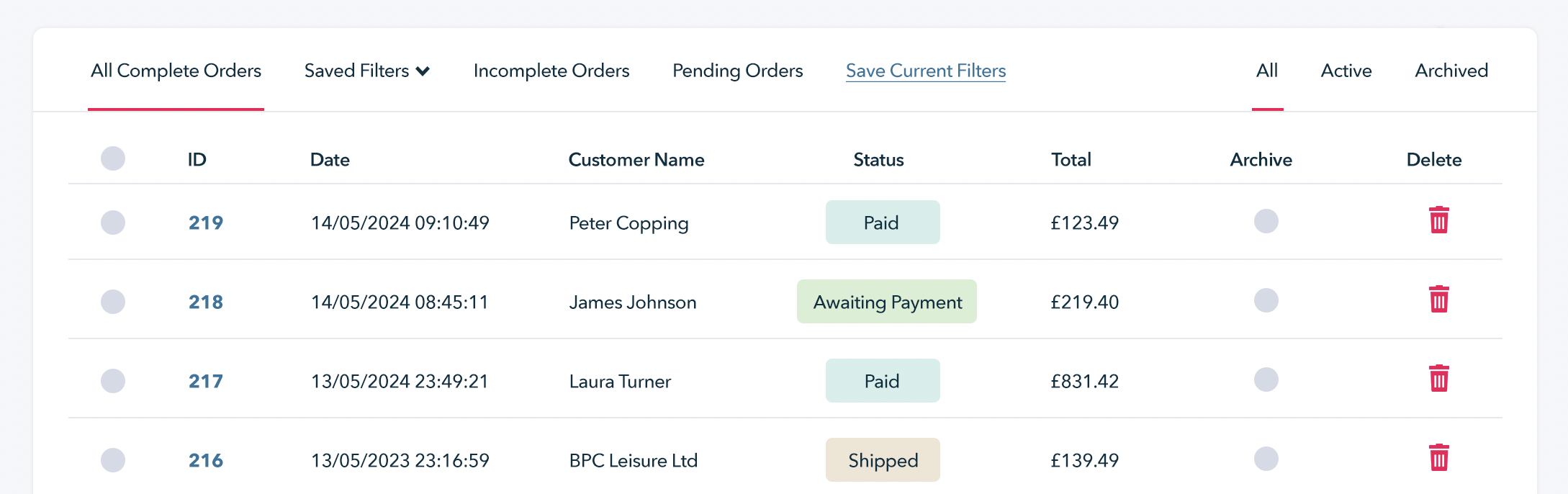
Task: Delete Laura Turner's order 217
Action: (1438, 380)
